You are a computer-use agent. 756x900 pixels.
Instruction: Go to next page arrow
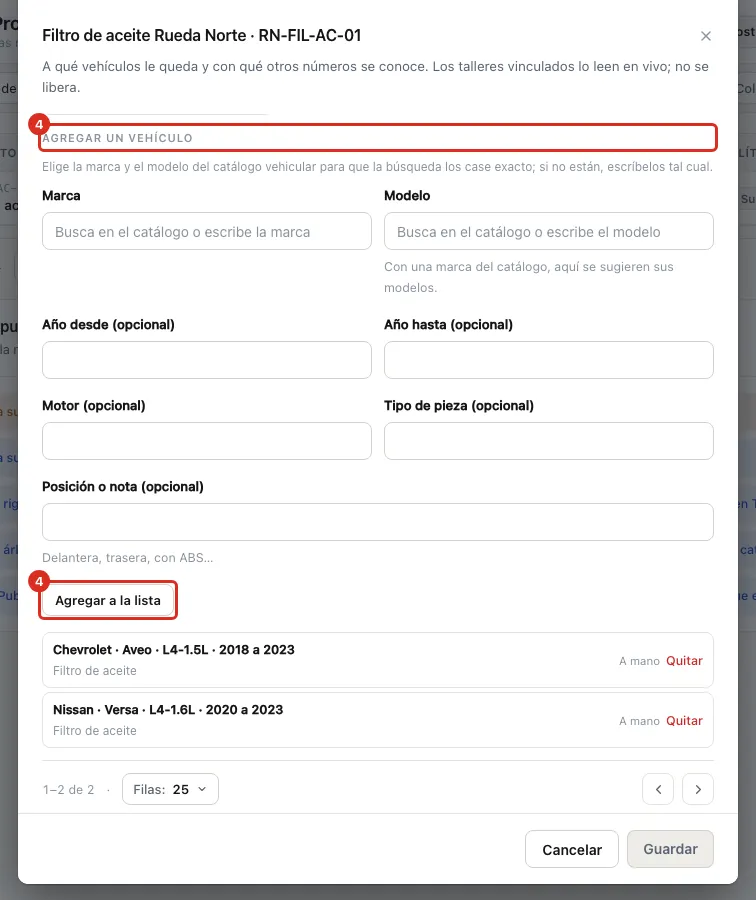[x=698, y=789]
